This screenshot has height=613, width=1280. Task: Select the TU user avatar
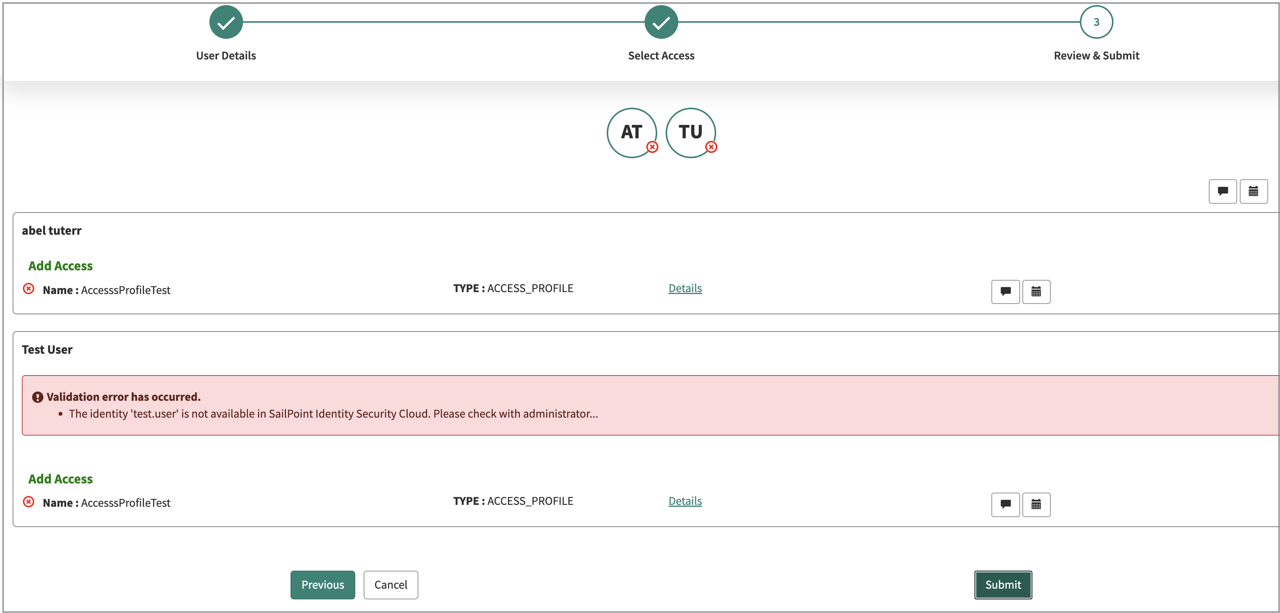[x=690, y=132]
